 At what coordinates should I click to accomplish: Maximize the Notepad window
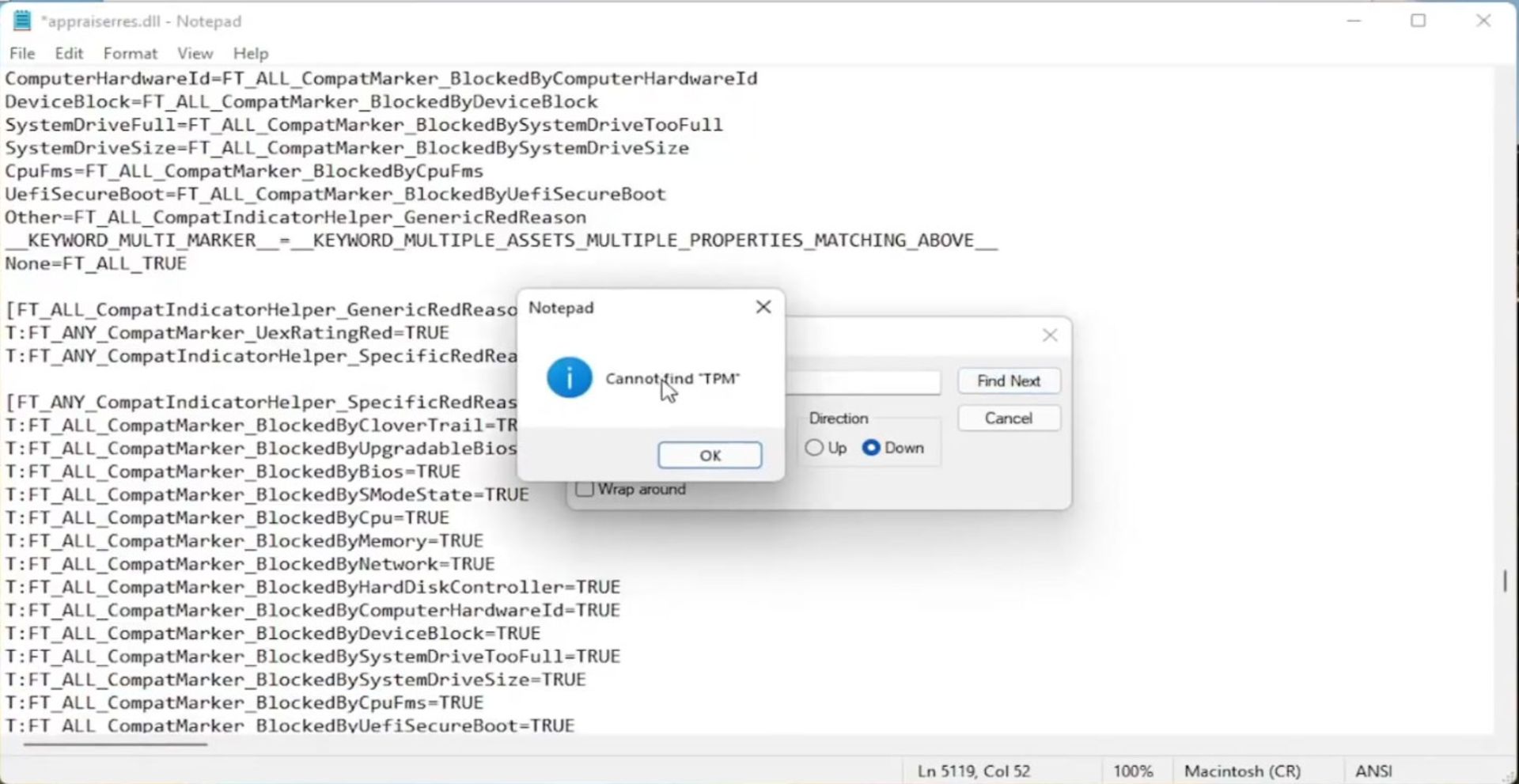pos(1418,21)
